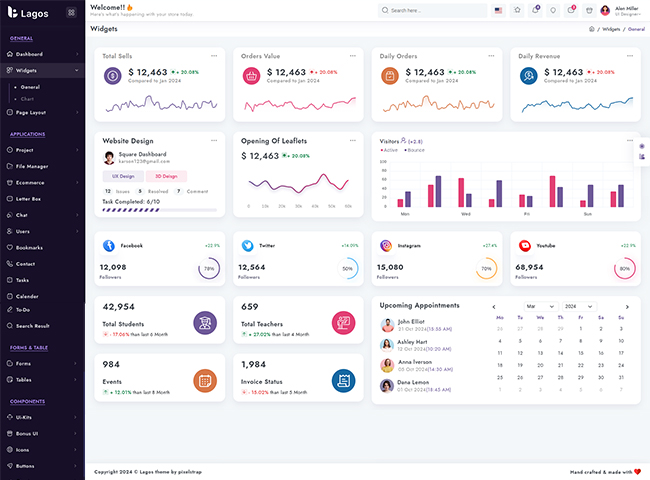Click into the Search here field

click(435, 10)
